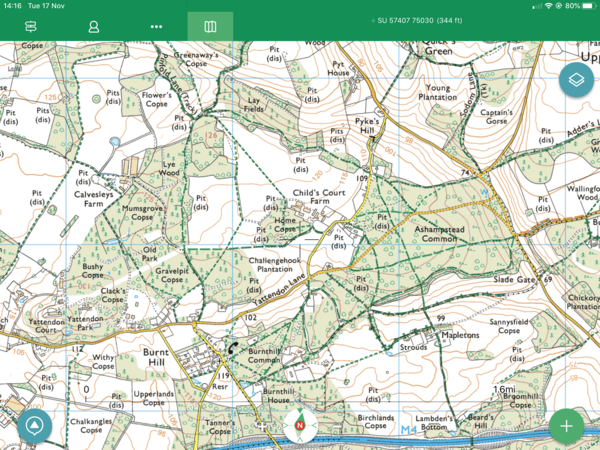Open the more options ellipsis tab

click(x=156, y=26)
